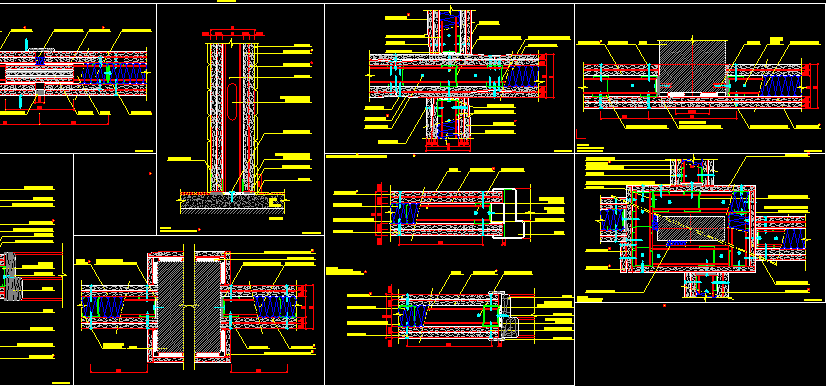Select the left hatched column of double-column detail

point(171,306)
